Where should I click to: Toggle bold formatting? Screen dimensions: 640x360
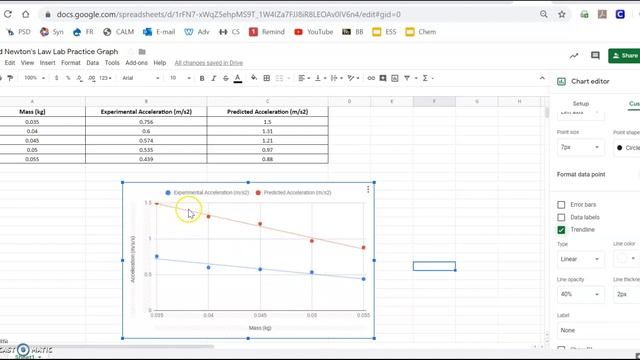click(202, 78)
